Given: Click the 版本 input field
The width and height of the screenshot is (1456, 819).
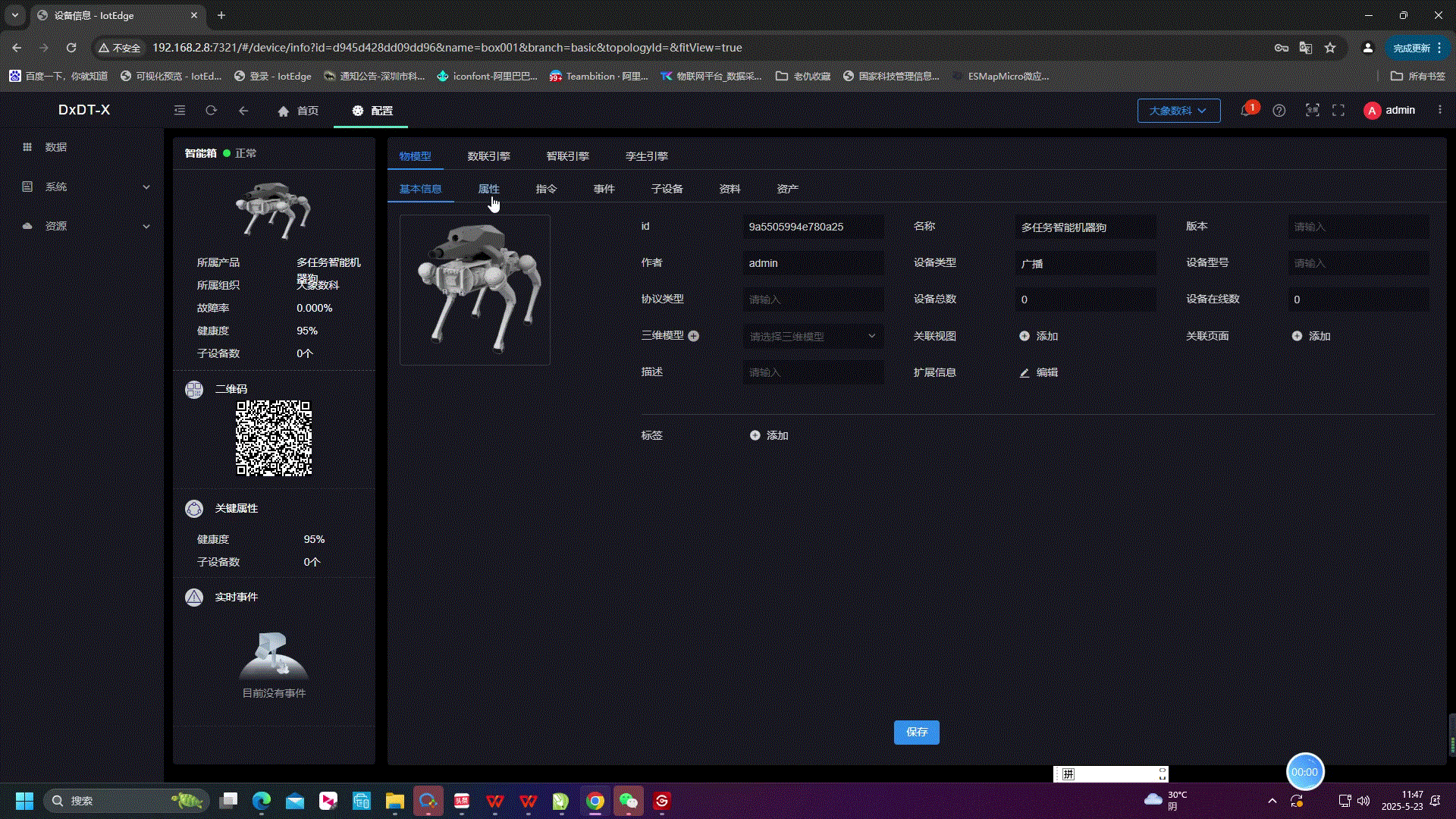Looking at the screenshot, I should click(1357, 227).
